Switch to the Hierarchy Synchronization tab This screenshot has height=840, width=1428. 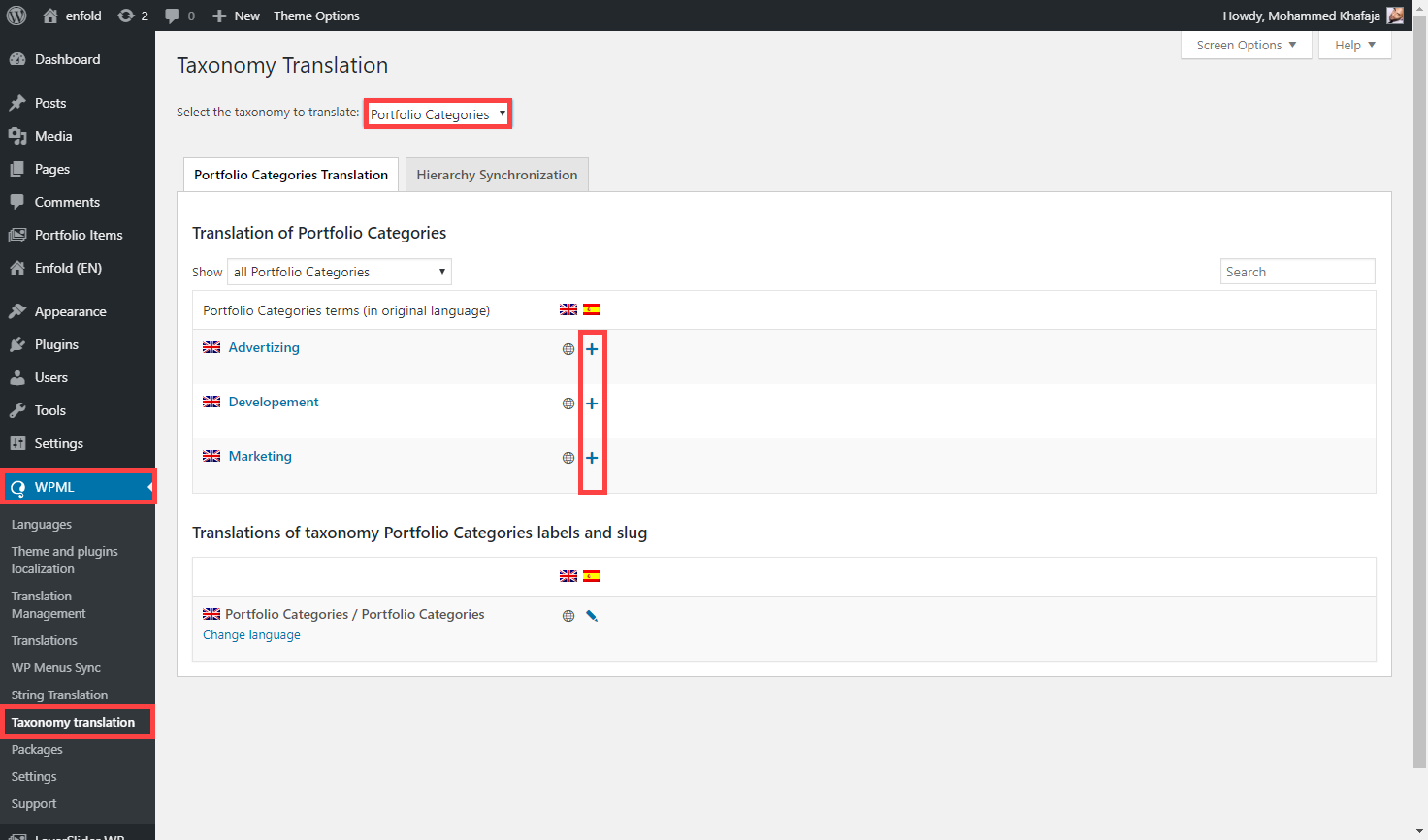(x=497, y=175)
